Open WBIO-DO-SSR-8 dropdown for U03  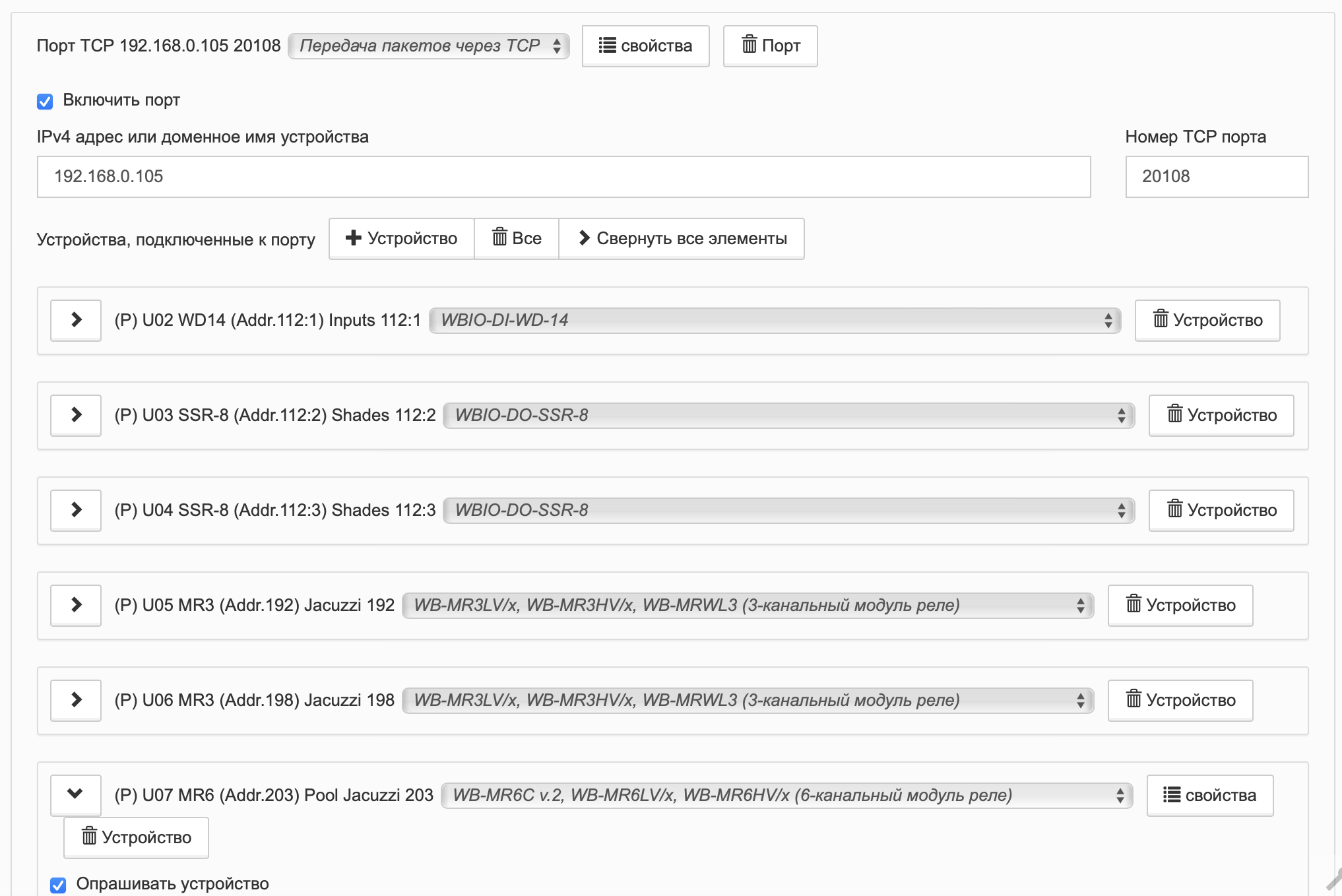[789, 415]
